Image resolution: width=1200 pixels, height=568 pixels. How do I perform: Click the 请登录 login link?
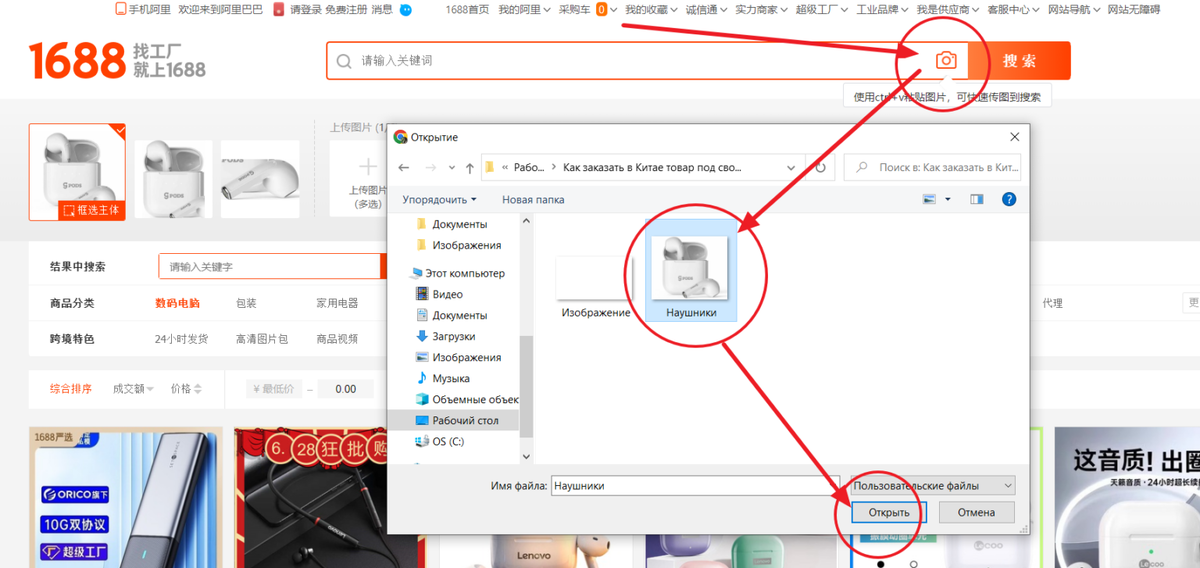point(305,9)
